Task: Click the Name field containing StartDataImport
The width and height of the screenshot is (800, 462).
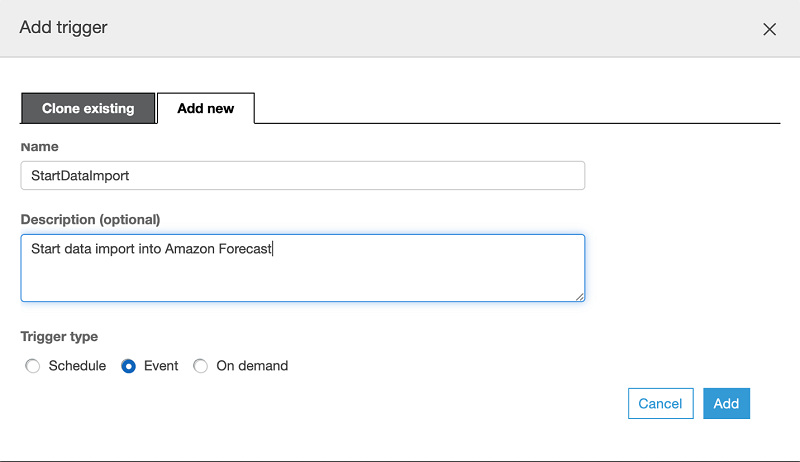Action: point(302,175)
